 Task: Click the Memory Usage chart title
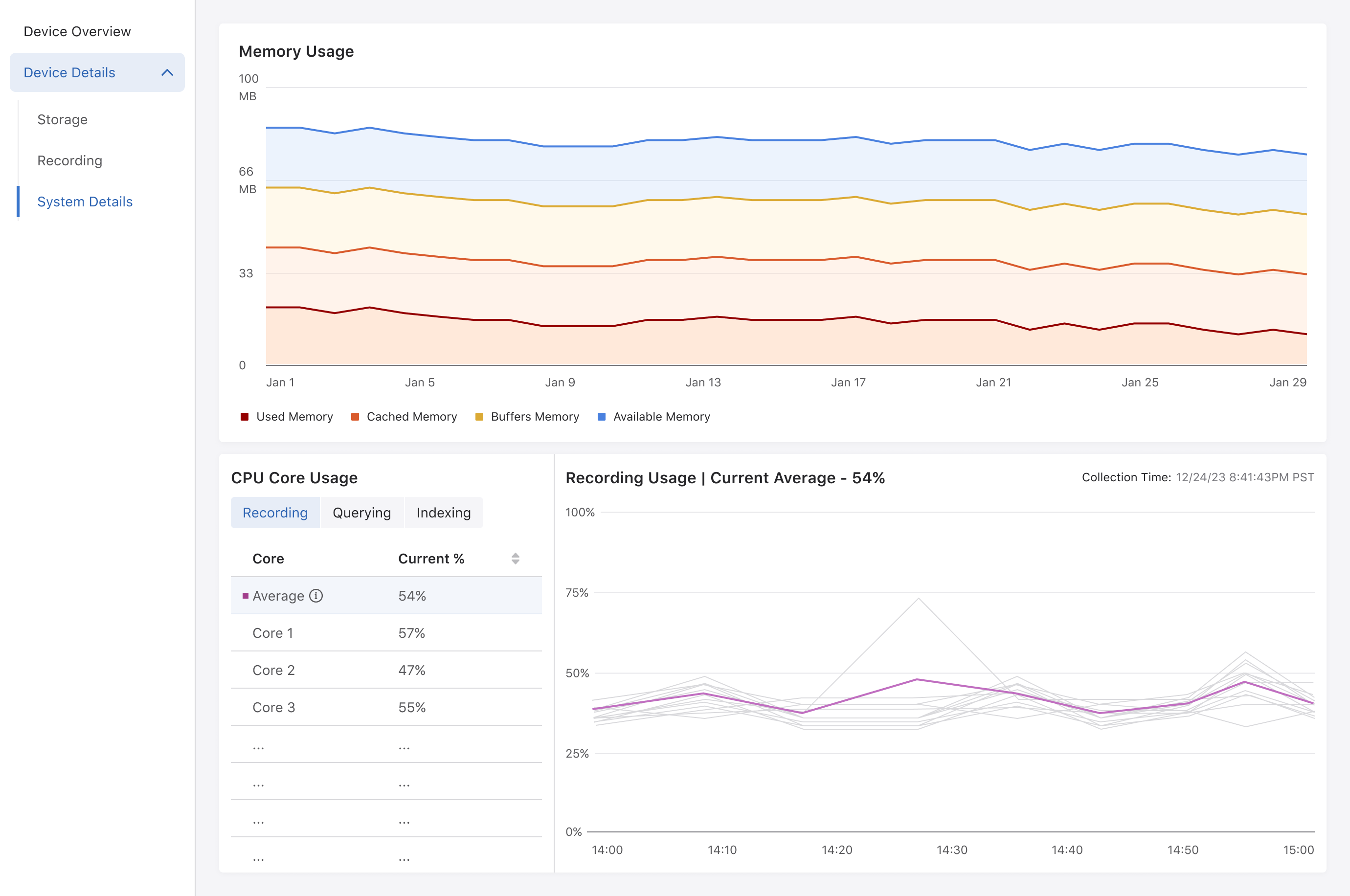click(296, 51)
